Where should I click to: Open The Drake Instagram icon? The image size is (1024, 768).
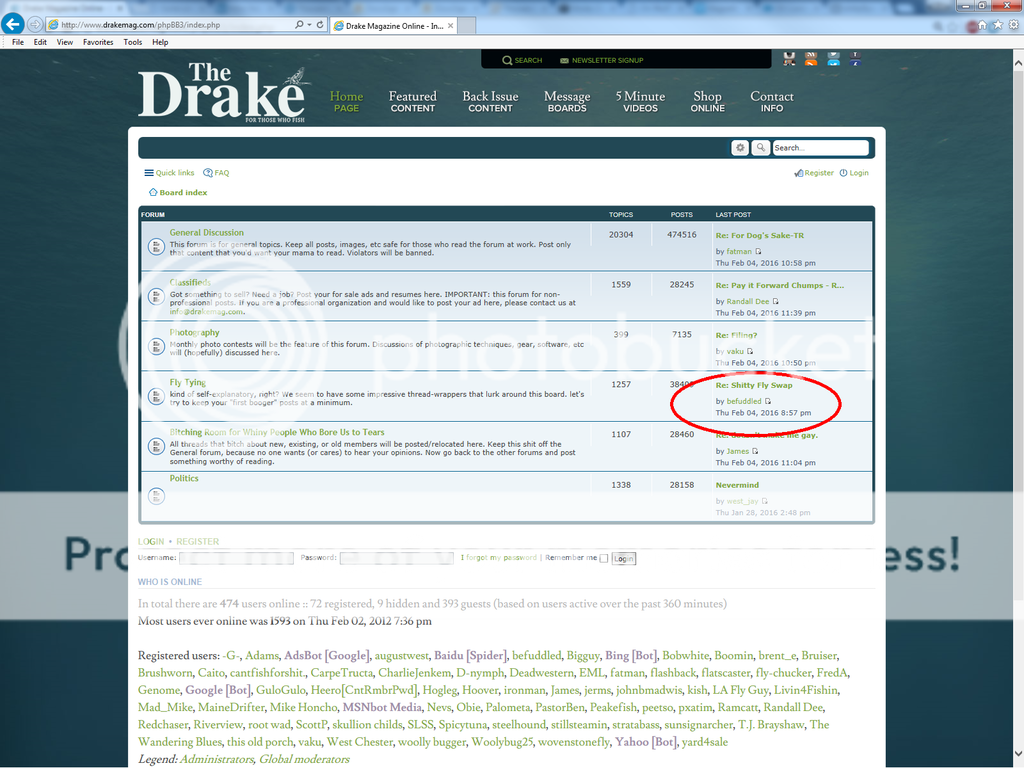click(789, 59)
